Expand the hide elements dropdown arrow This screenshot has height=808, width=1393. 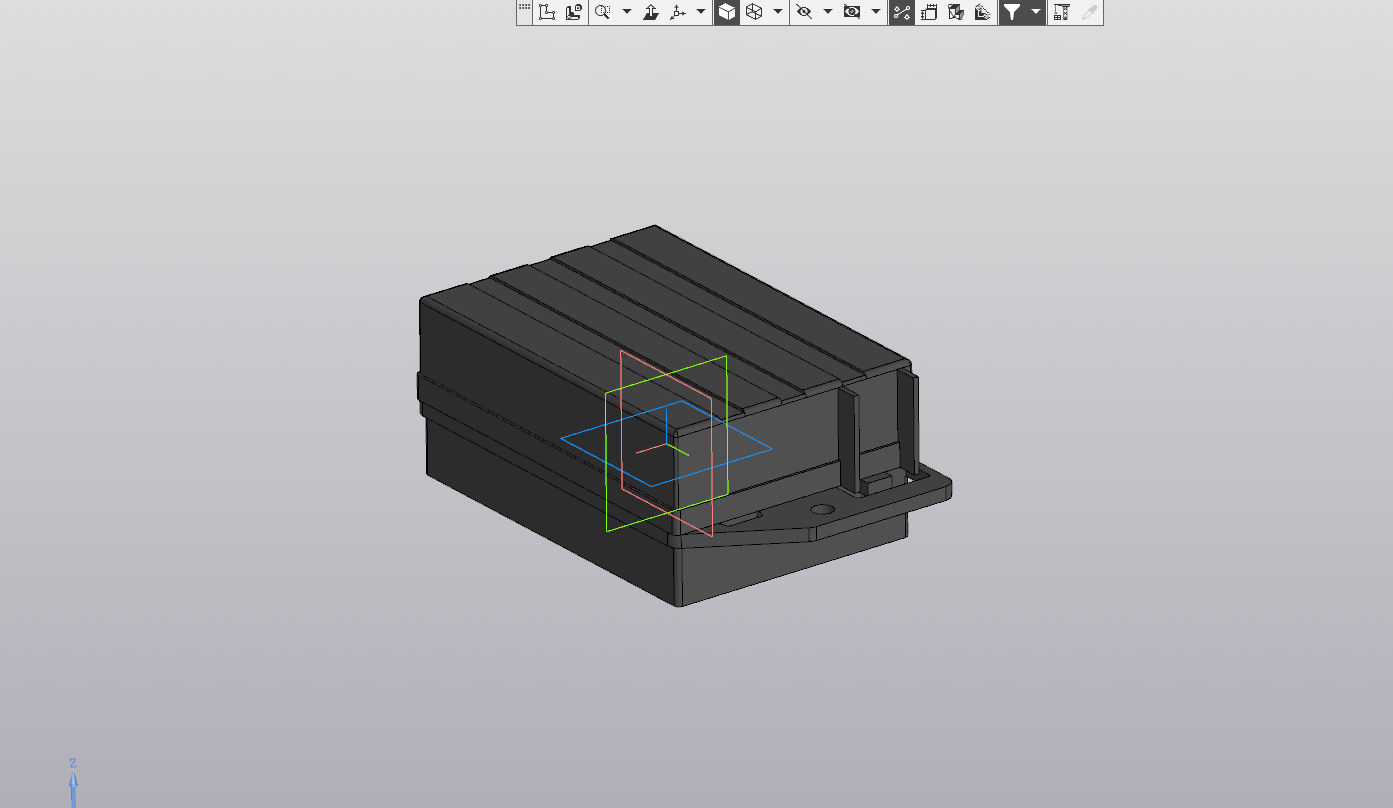point(827,12)
